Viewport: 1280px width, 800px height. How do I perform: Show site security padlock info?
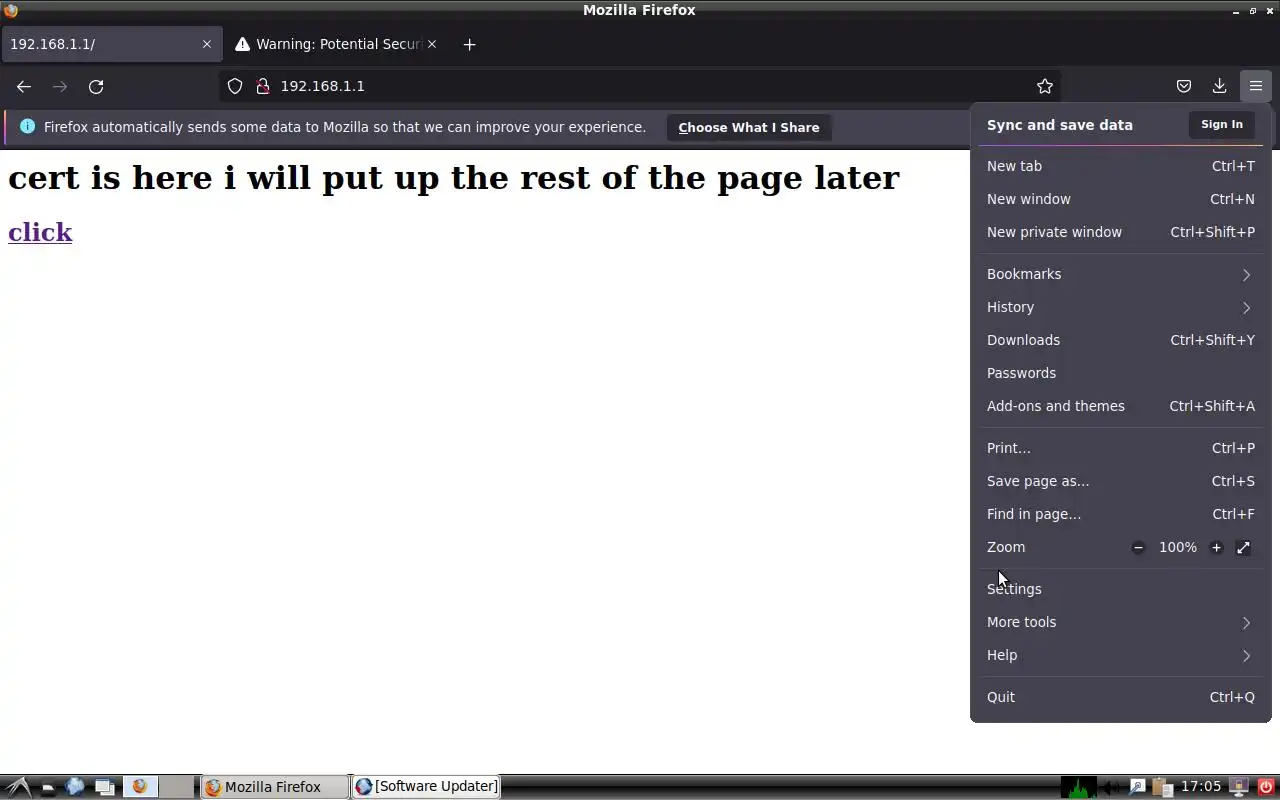pyautogui.click(x=263, y=86)
